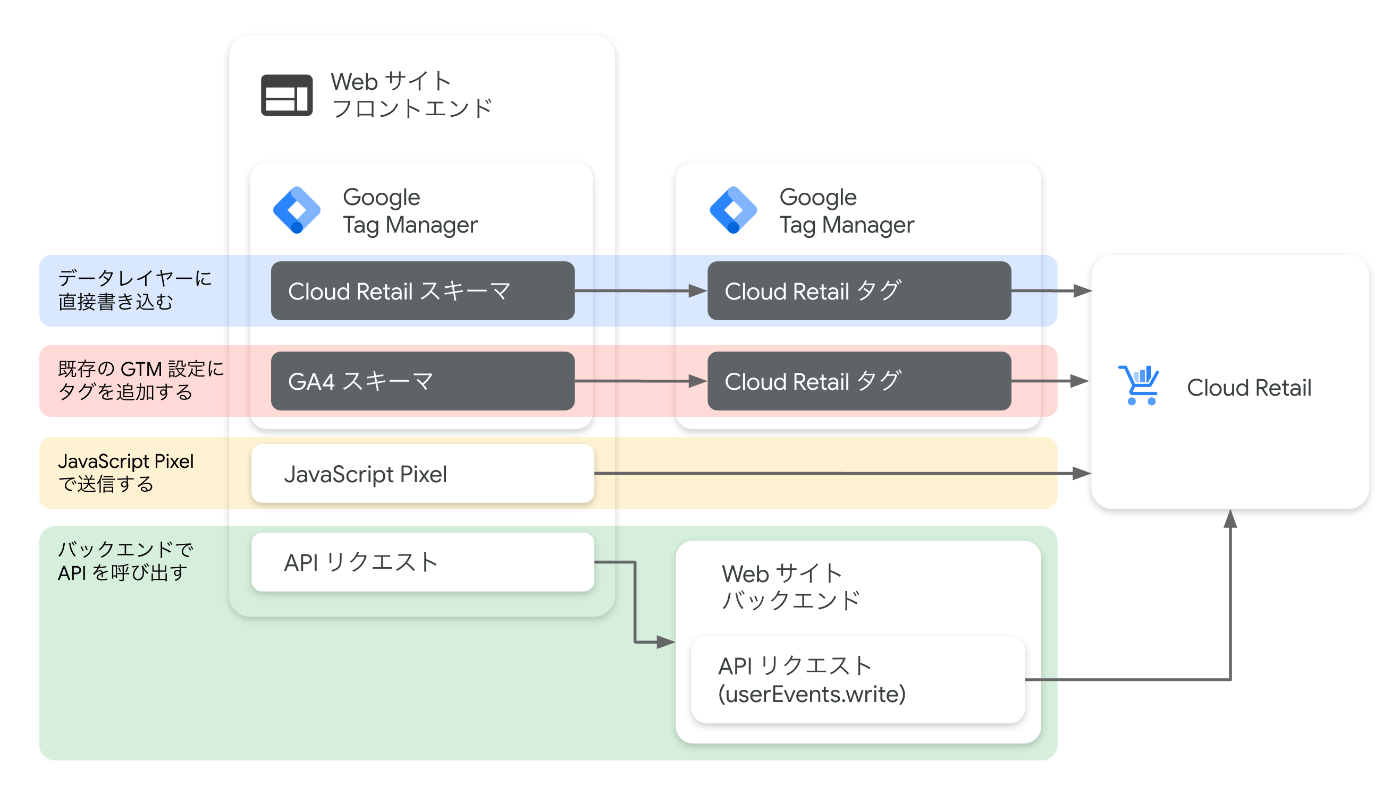Click the web site frontend window icon

tap(287, 95)
